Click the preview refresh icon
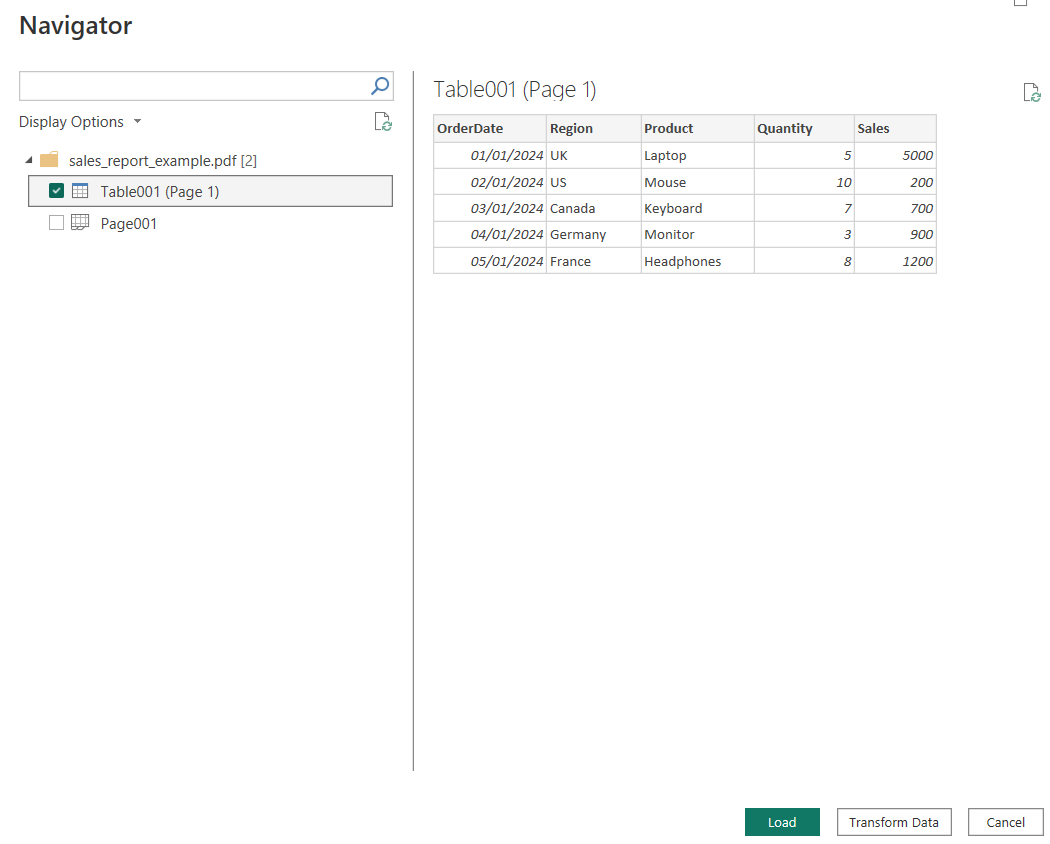Image resolution: width=1050 pixels, height=844 pixels. 1032,93
